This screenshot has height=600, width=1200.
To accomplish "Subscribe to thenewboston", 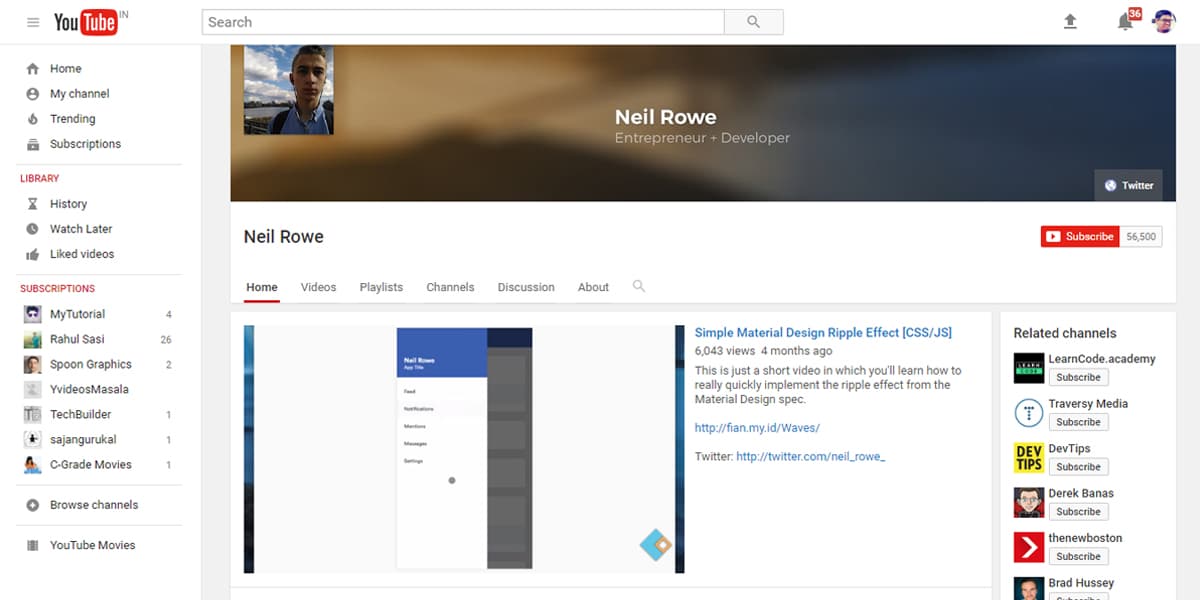I will 1078,556.
